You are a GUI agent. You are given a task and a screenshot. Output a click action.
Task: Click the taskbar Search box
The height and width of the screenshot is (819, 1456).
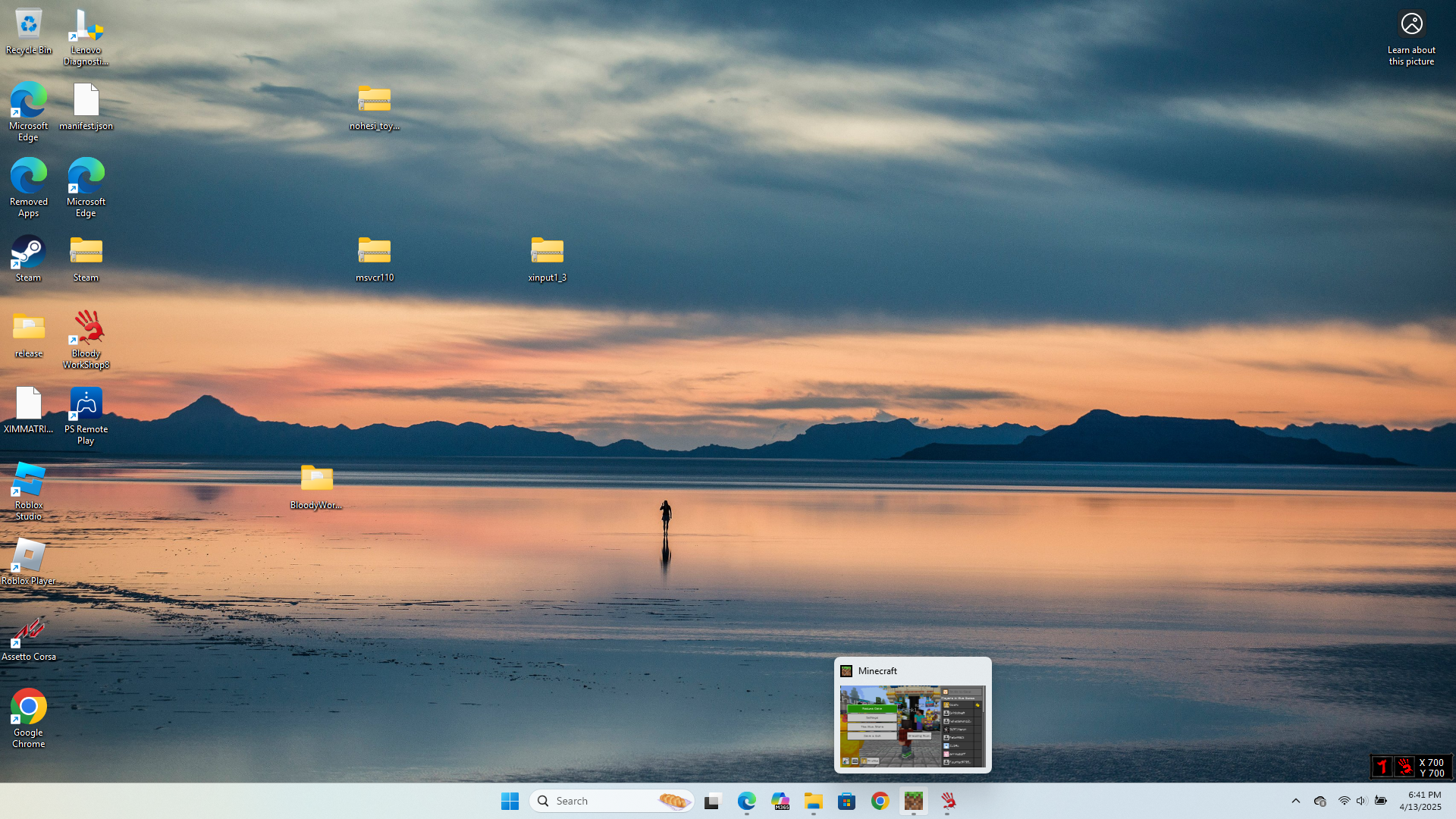[599, 801]
